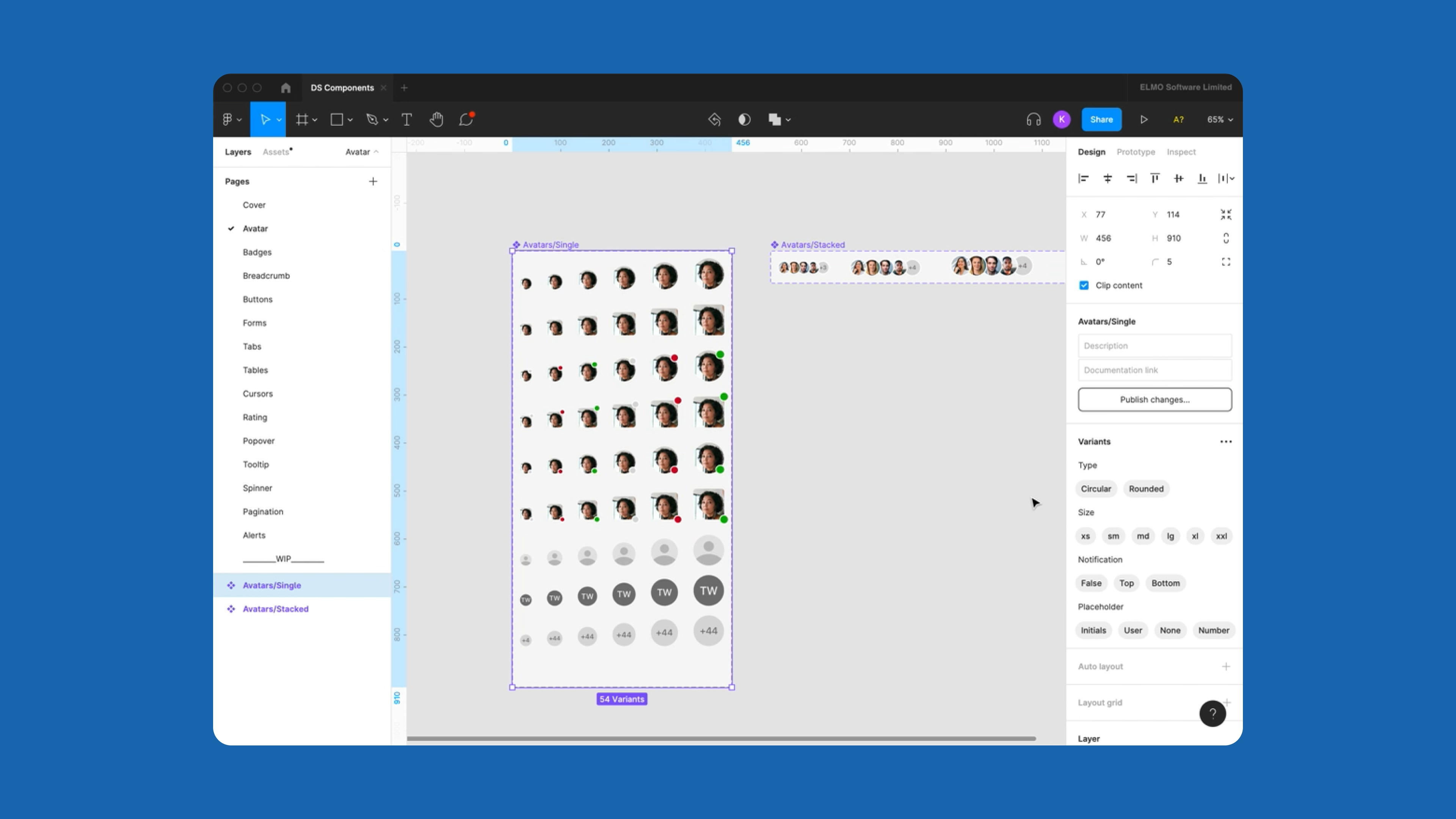Open the shape tool dropdown arrow
The height and width of the screenshot is (819, 1456).
coord(350,120)
